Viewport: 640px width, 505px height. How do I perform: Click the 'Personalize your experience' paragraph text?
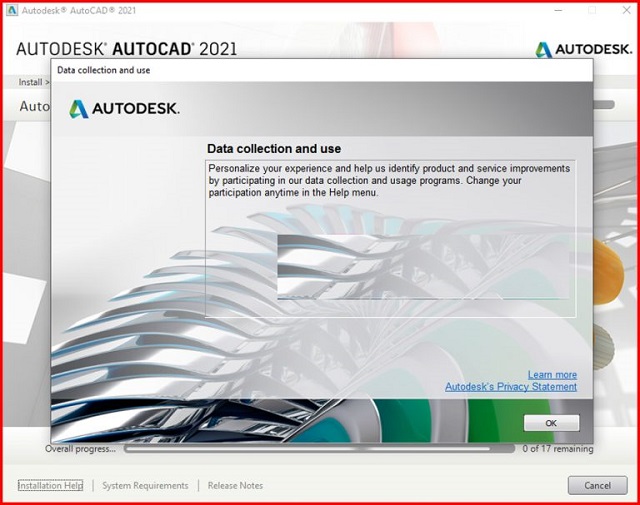pyautogui.click(x=389, y=180)
